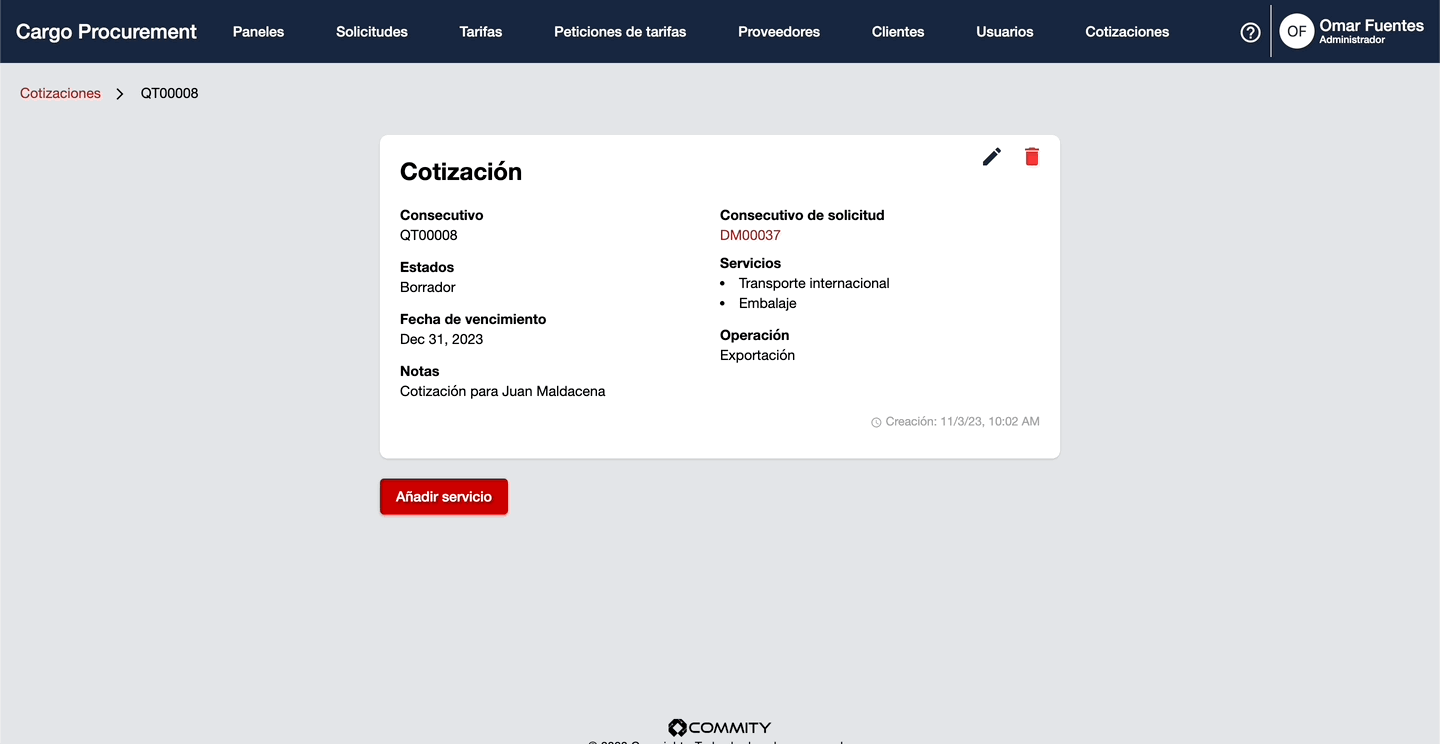The image size is (1440, 744).
Task: Open the help question mark icon
Action: point(1249,32)
